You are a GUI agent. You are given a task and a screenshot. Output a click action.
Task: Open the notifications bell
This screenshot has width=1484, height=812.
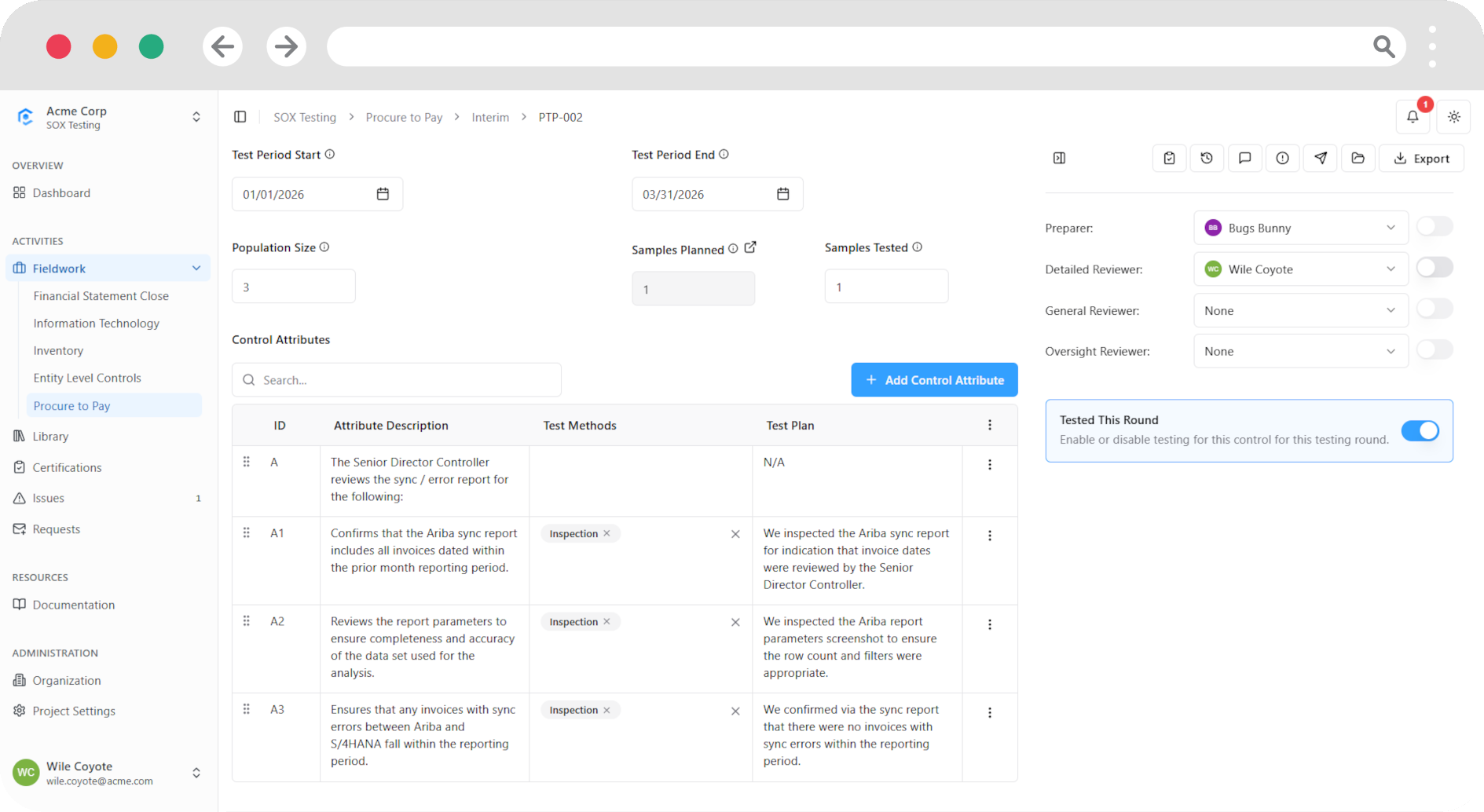[x=1413, y=117]
